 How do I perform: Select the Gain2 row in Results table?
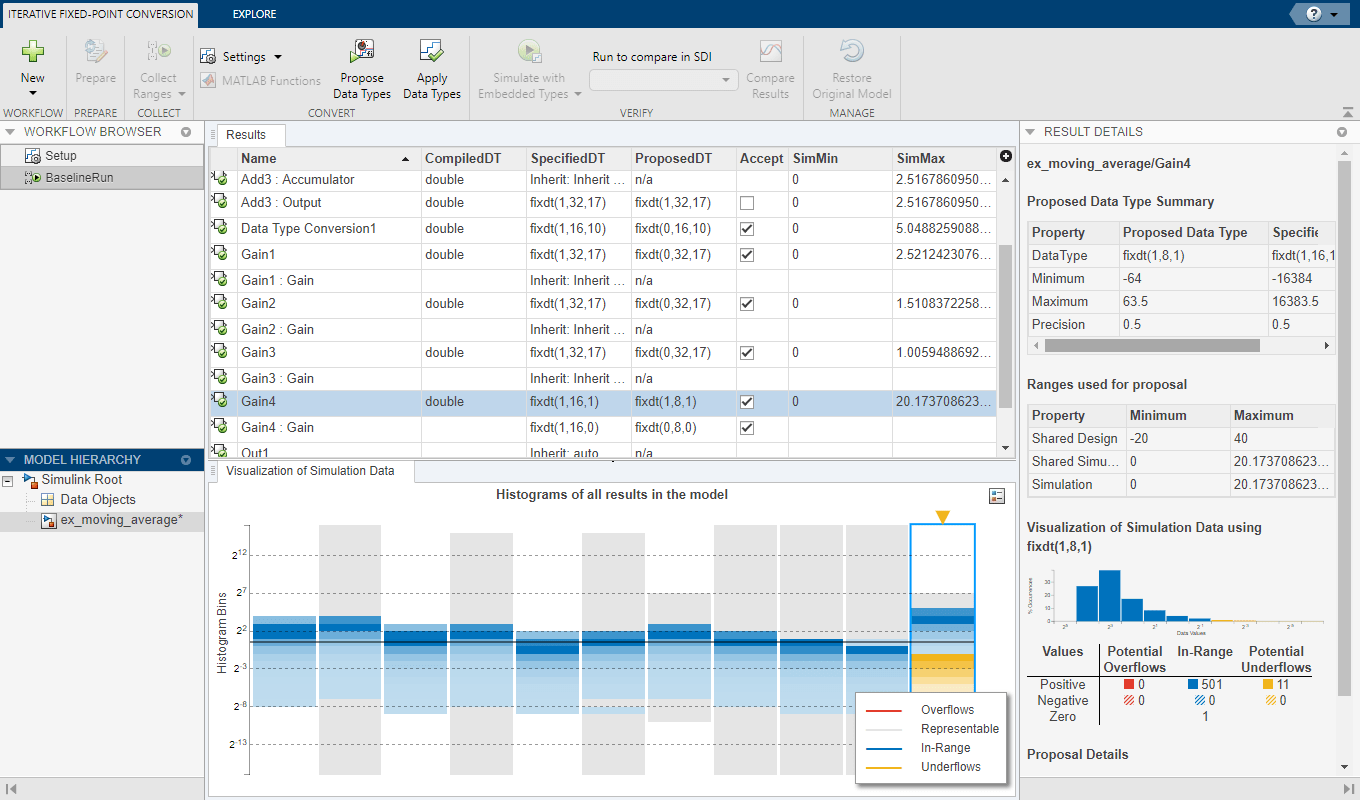[258, 304]
